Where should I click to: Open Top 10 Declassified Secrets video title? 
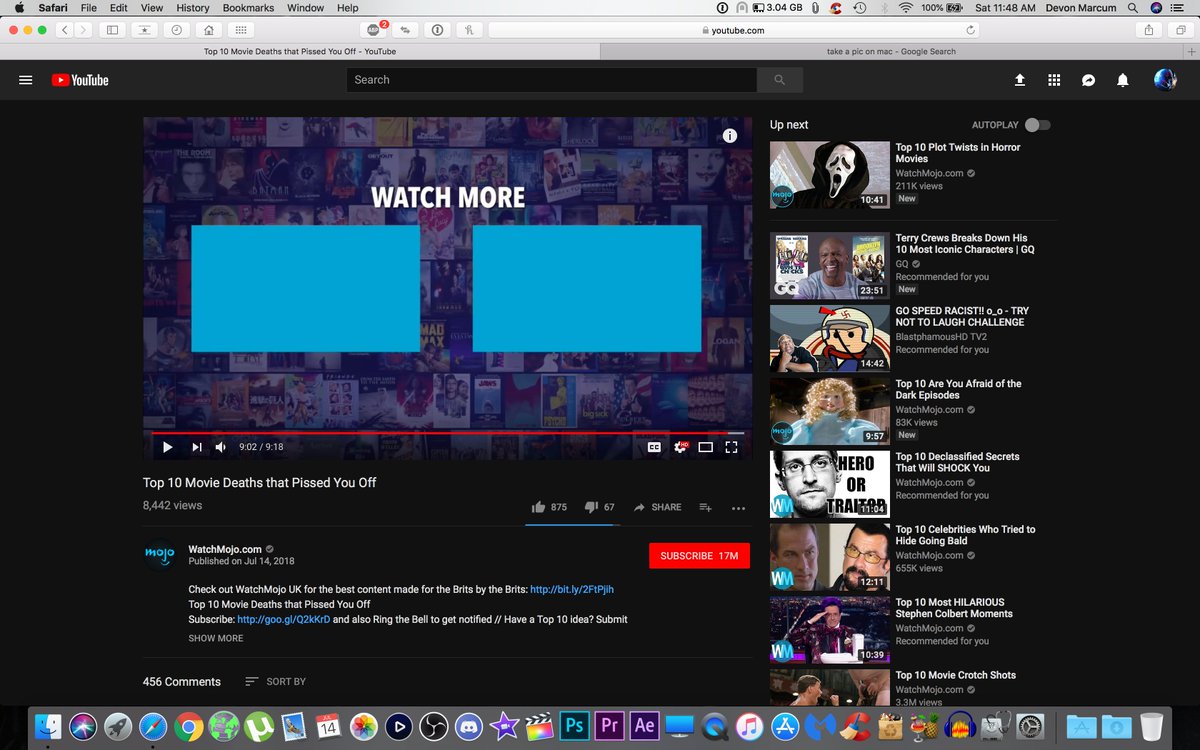coord(957,462)
